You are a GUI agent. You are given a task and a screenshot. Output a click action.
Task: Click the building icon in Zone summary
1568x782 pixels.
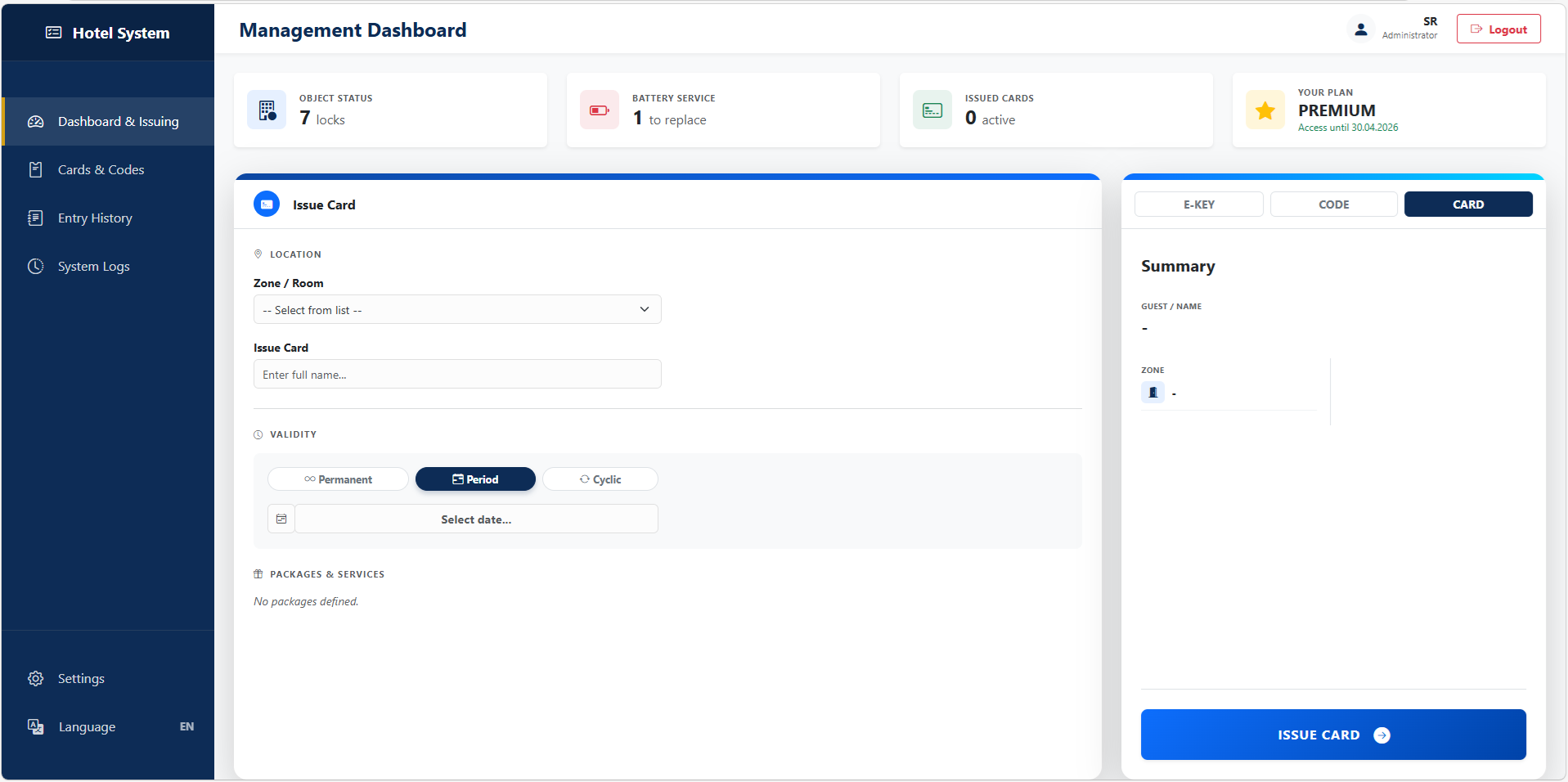1152,392
